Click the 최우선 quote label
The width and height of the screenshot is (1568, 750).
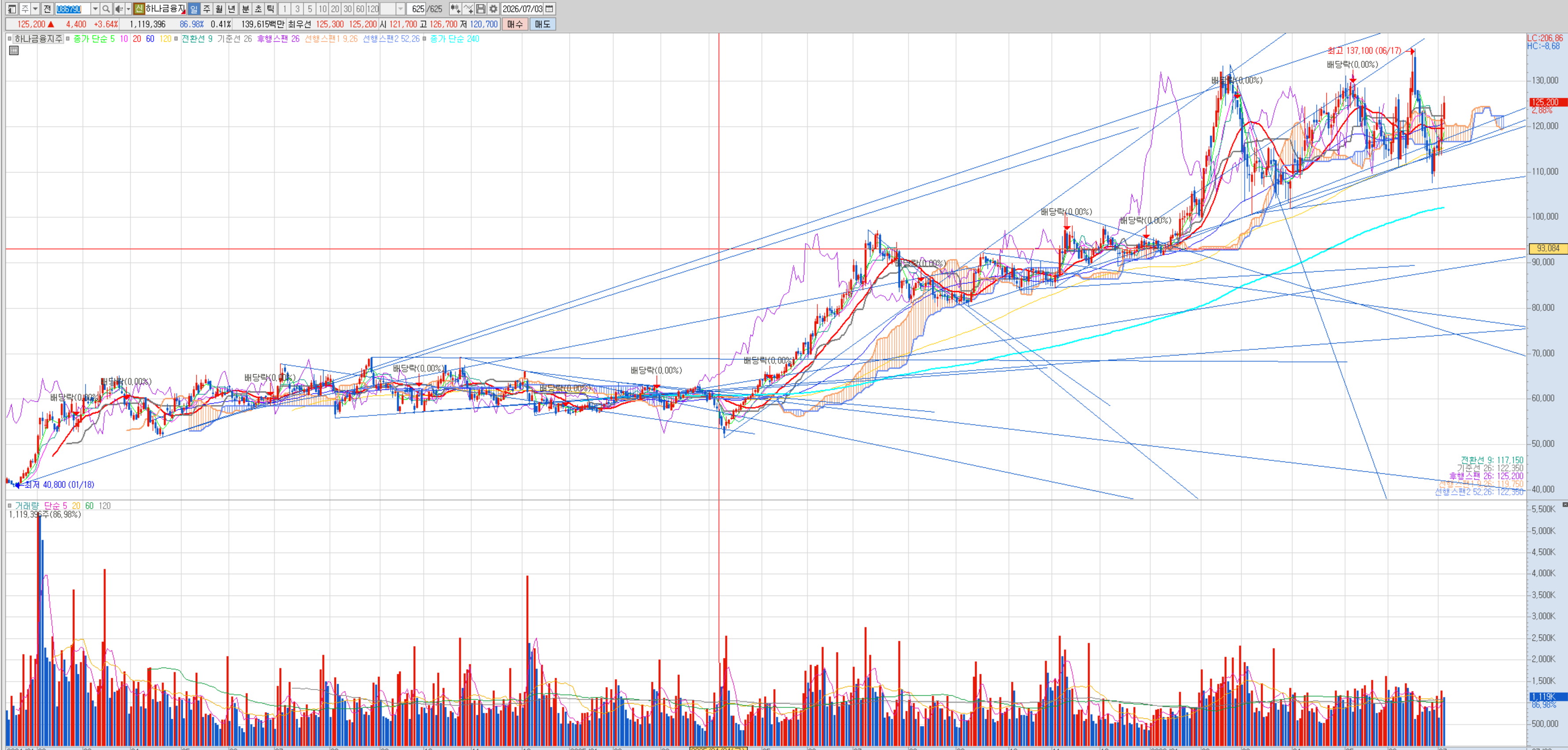pyautogui.click(x=299, y=24)
